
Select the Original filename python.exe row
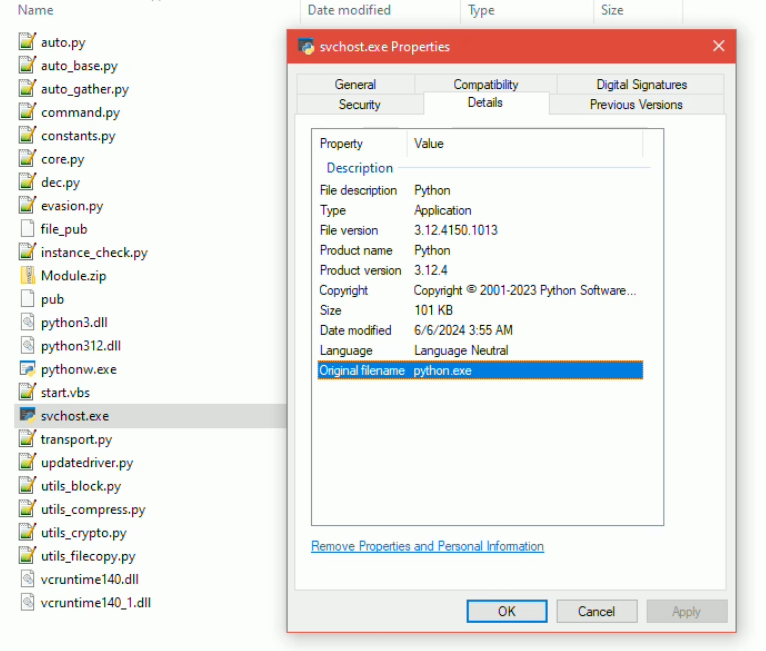point(480,370)
